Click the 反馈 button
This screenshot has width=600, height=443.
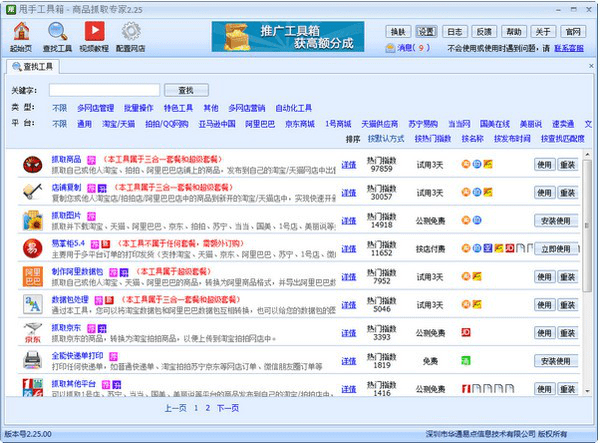[484, 32]
